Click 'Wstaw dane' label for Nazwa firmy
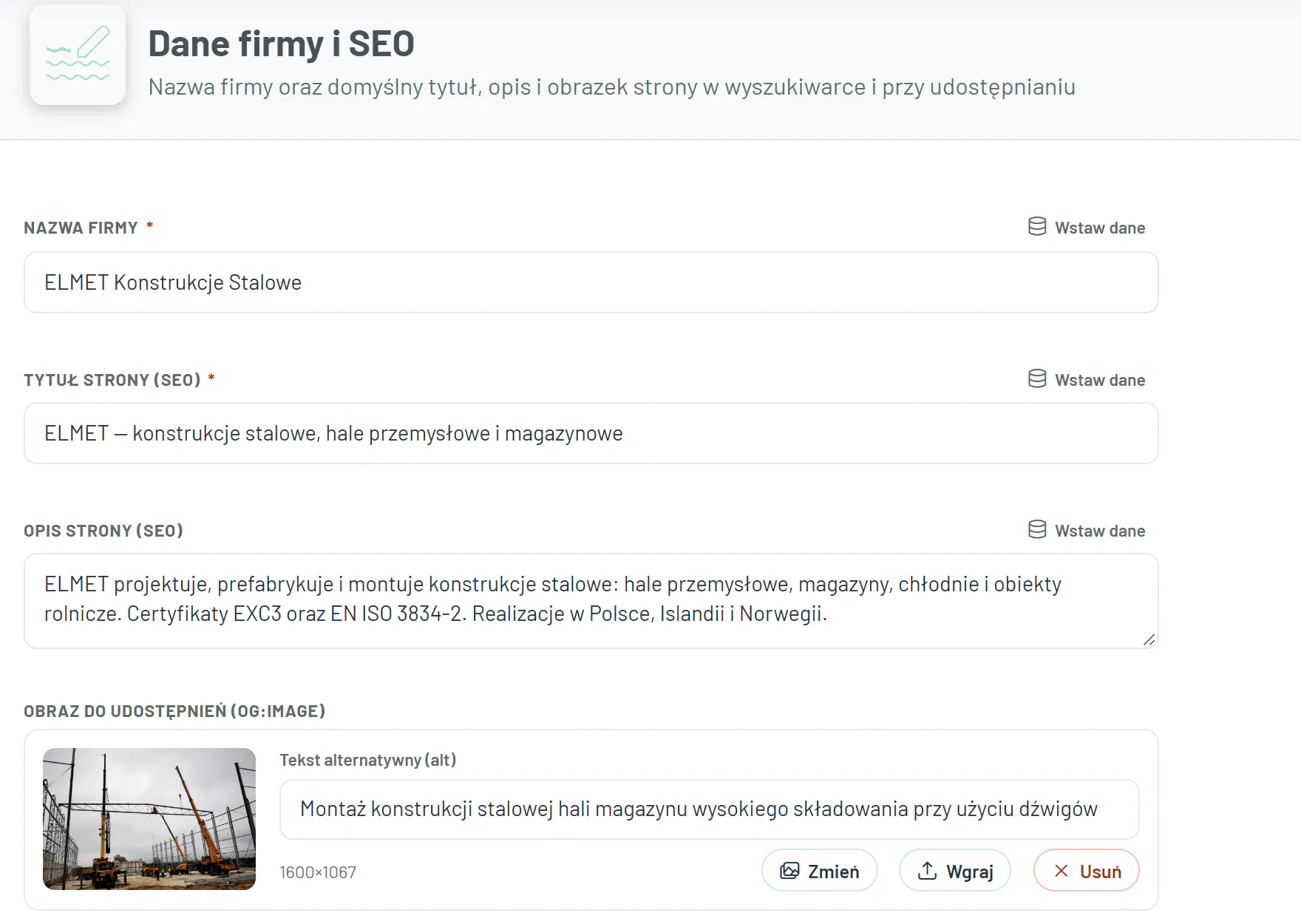The width and height of the screenshot is (1301, 924). pos(1100,228)
